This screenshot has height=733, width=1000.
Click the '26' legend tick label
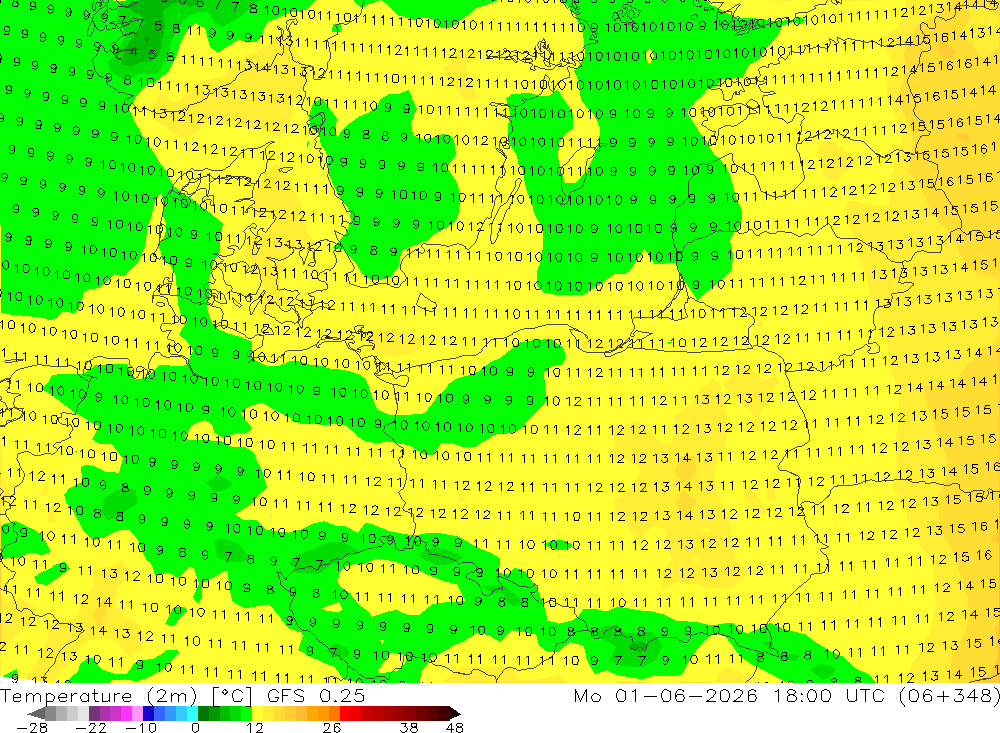coord(332,727)
